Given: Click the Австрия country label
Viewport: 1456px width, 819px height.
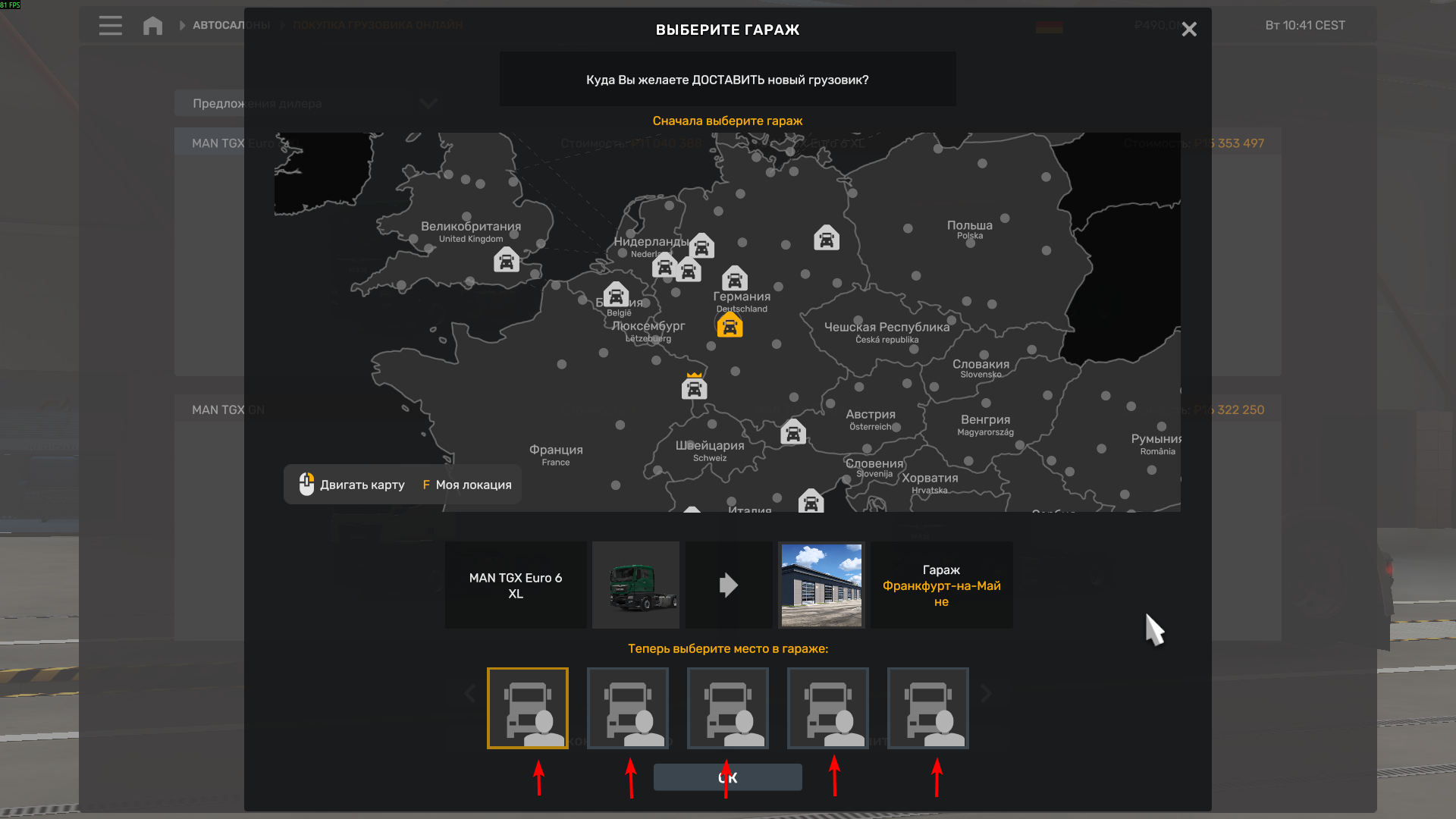Looking at the screenshot, I should point(871,414).
